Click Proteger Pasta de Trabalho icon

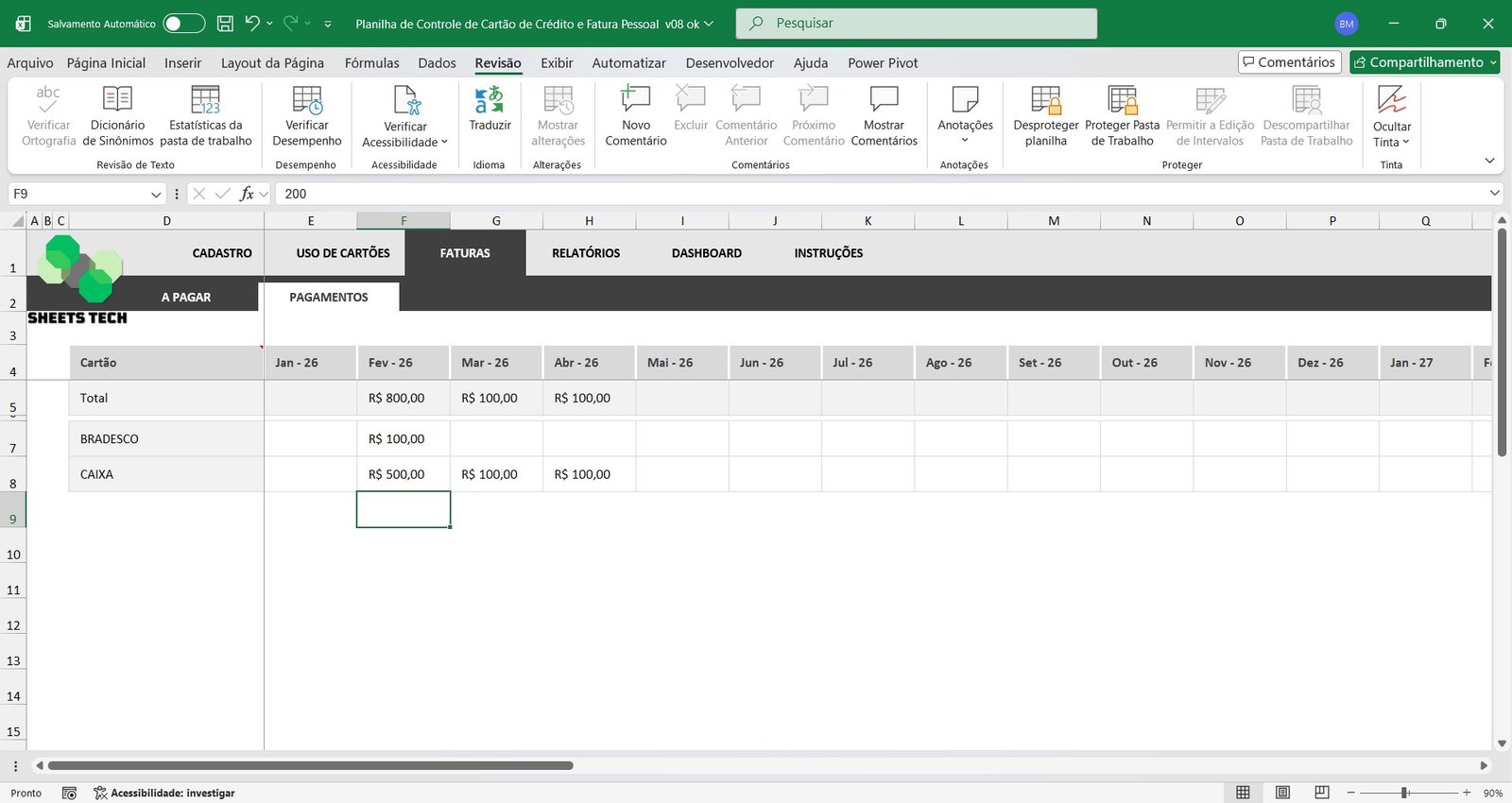(x=1122, y=100)
